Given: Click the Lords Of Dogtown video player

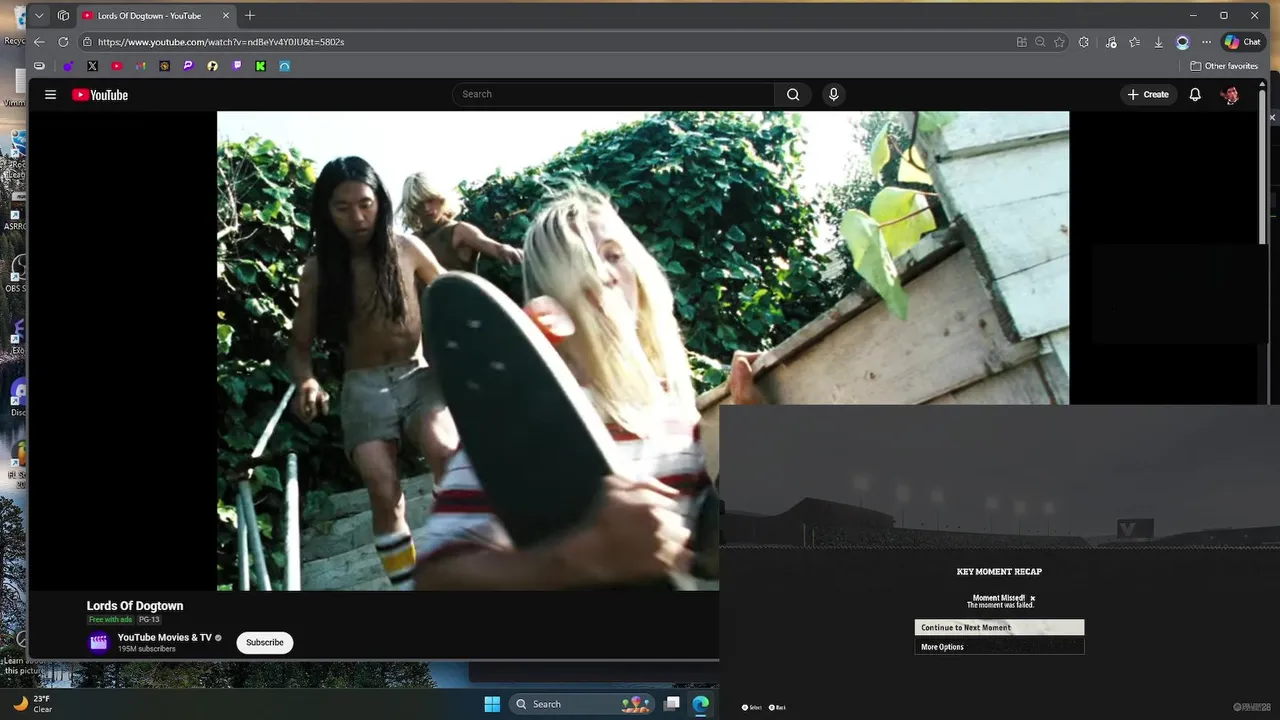Looking at the screenshot, I should 643,350.
